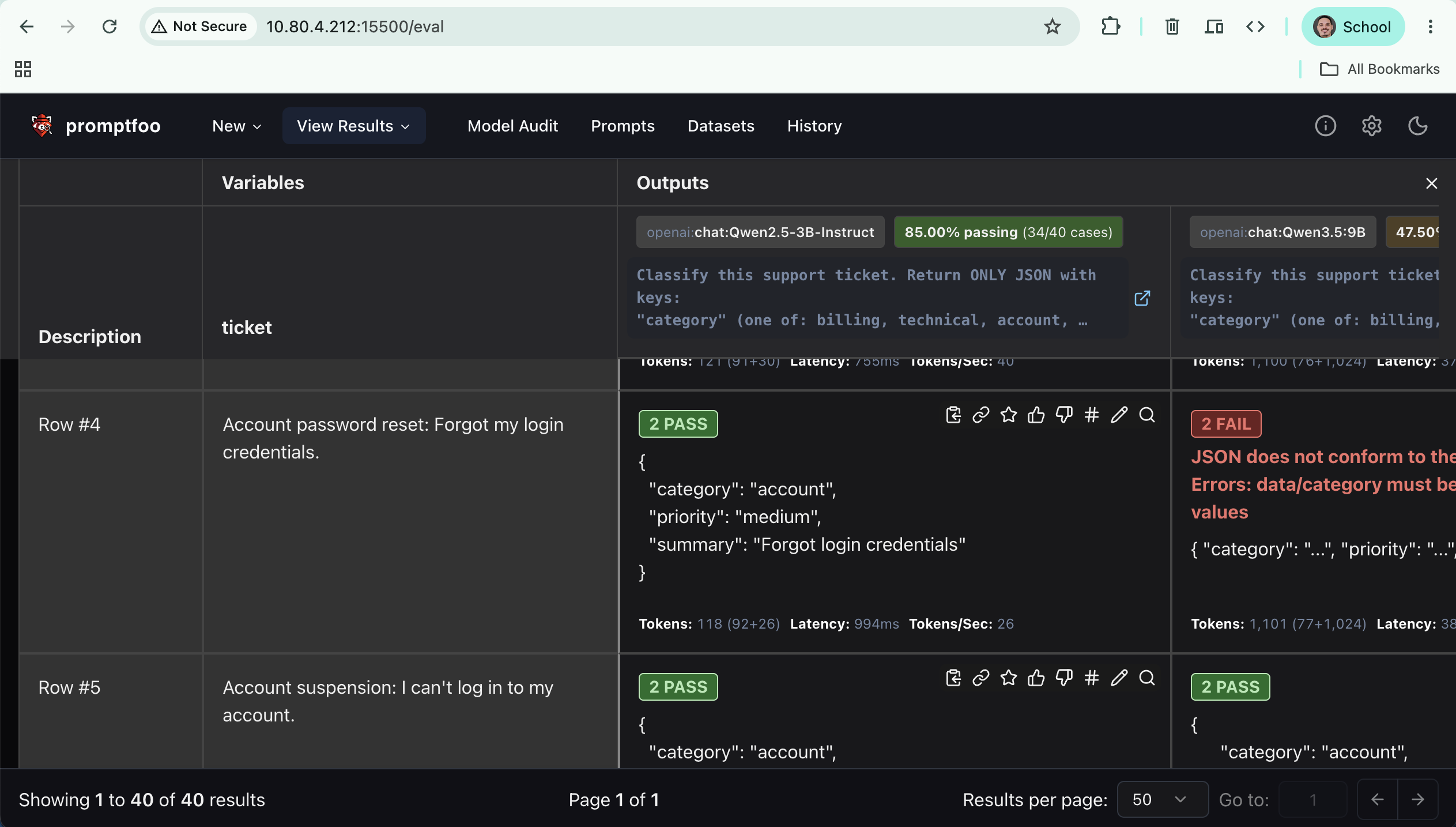Click the browser address bar URL
1456x827 pixels.
click(x=355, y=27)
